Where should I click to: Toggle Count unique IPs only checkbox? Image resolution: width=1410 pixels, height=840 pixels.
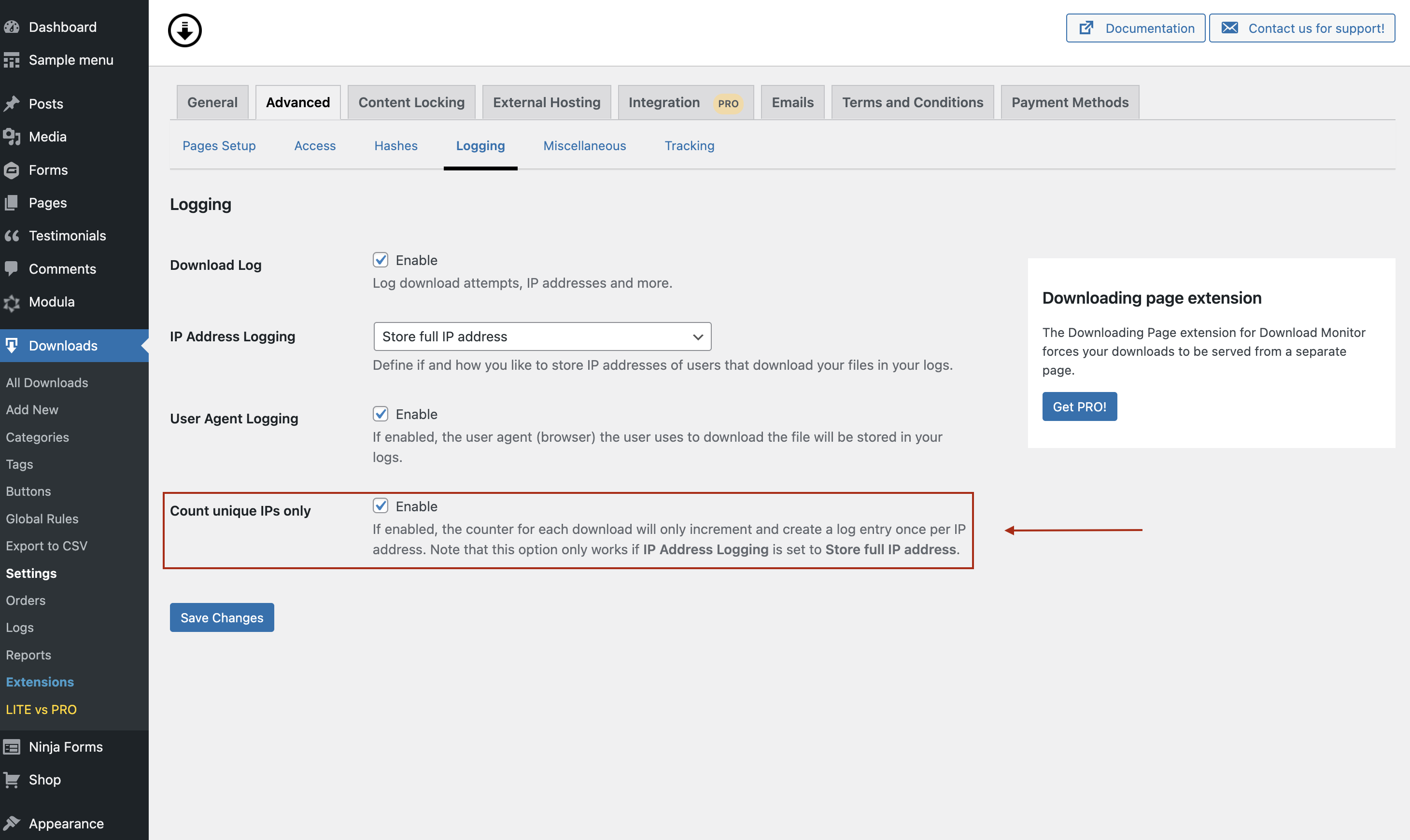point(381,505)
